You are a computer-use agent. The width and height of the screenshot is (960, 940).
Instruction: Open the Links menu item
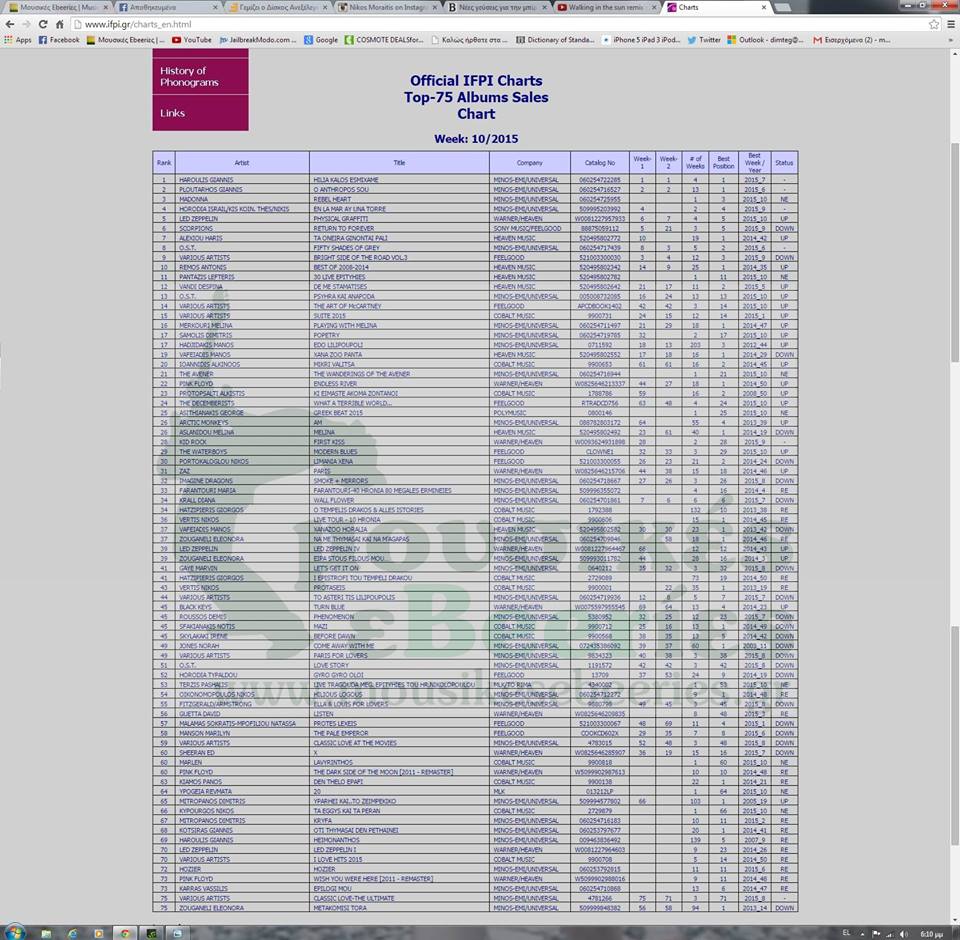[200, 113]
